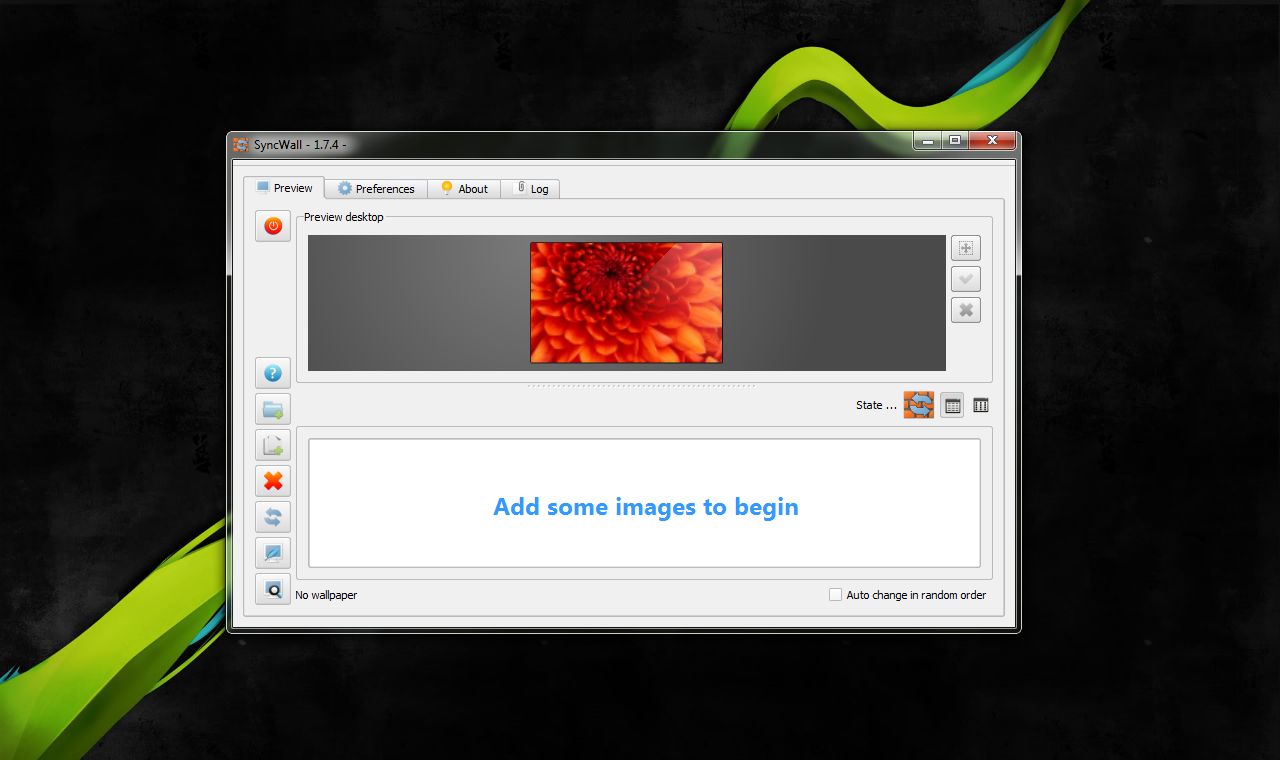
Task: Click the magnifier search icon button
Action: click(273, 589)
